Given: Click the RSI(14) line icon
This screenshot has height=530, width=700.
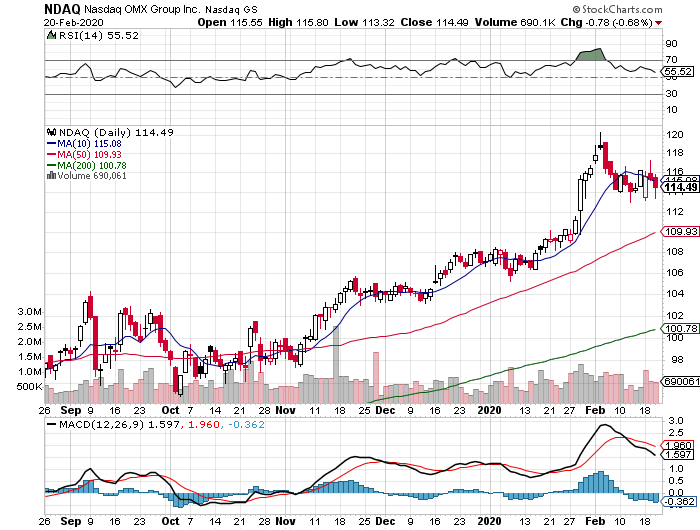Looking at the screenshot, I should [51, 34].
